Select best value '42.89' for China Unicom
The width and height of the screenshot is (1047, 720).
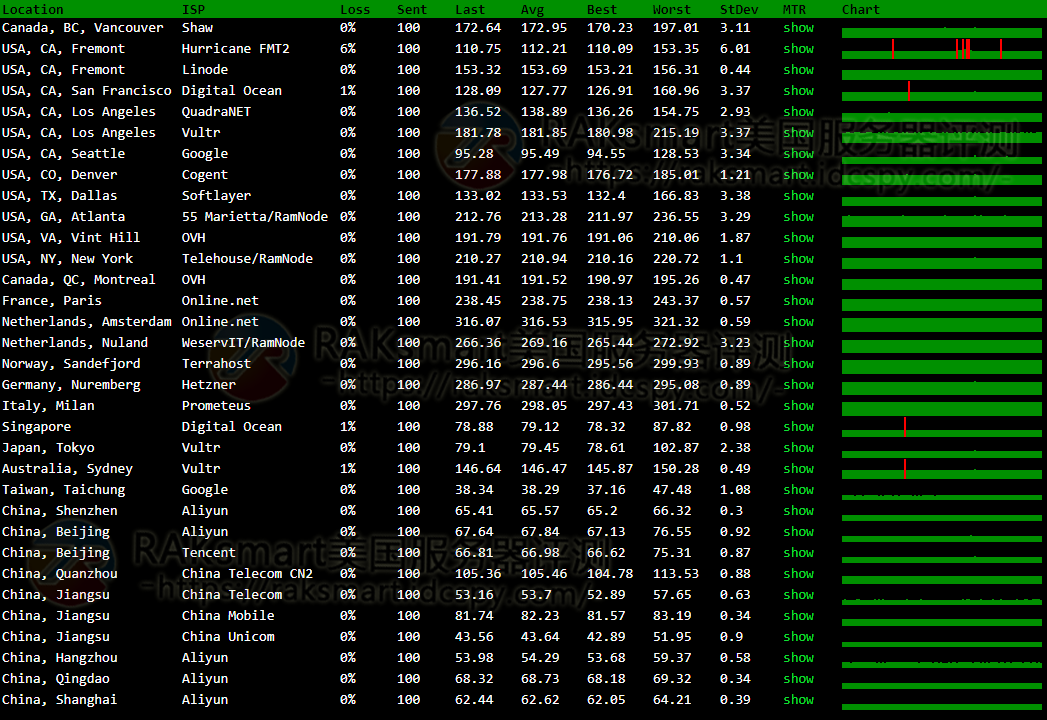point(606,637)
